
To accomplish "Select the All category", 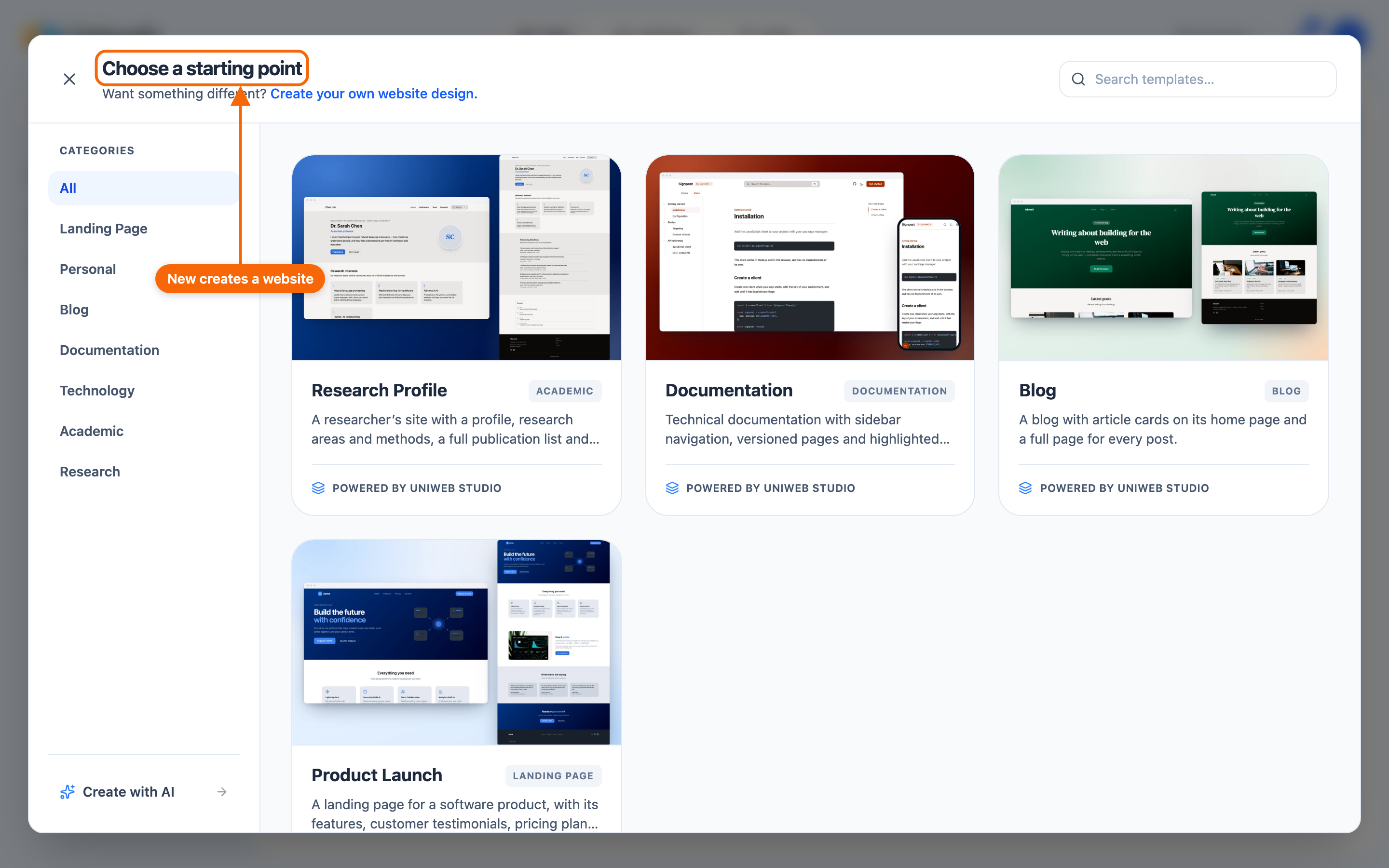I will (144, 188).
